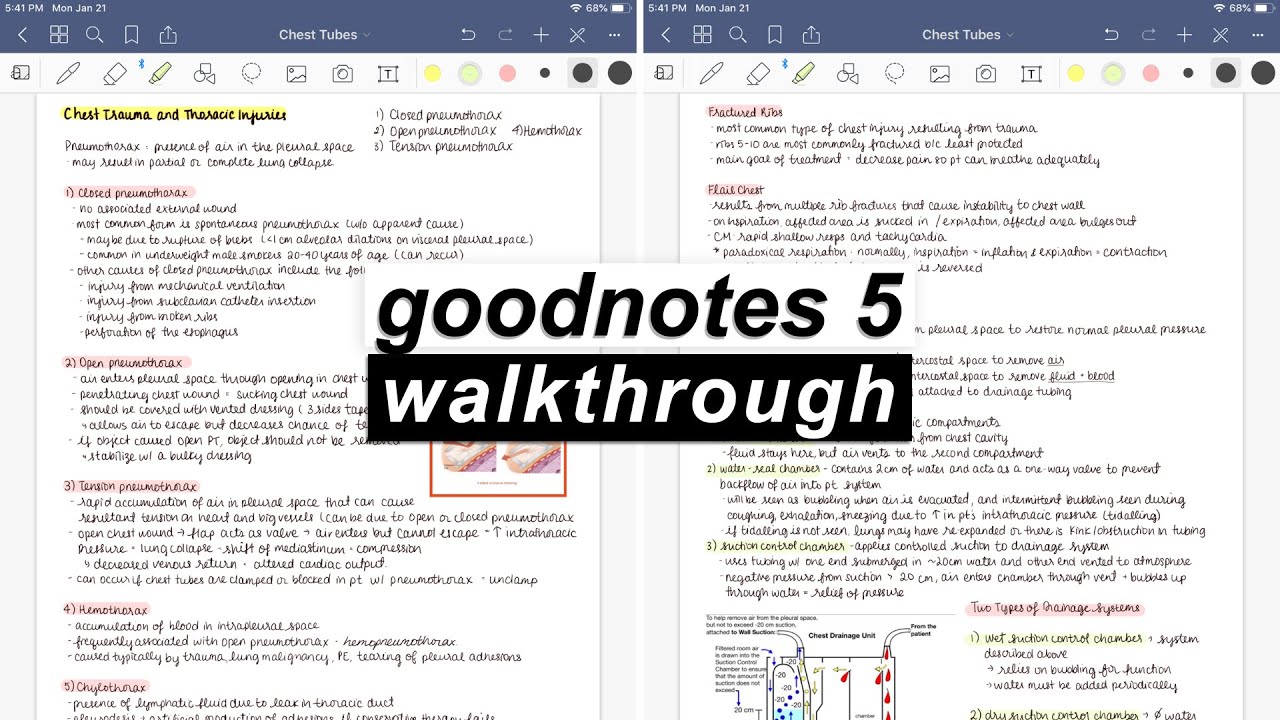Toggle read-only pencil mode in Fractured Ribs window
Screen dimensions: 1280x720
[x=1221, y=35]
